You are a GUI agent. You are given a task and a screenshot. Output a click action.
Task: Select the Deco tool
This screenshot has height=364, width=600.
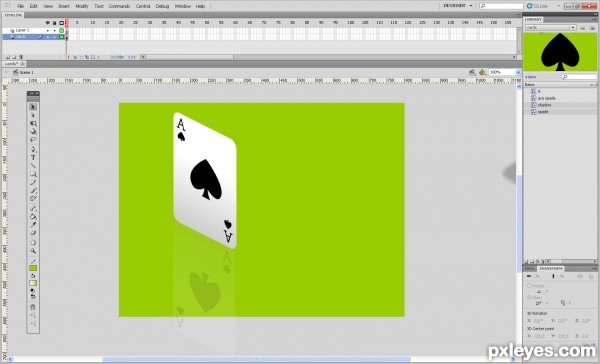click(x=33, y=199)
